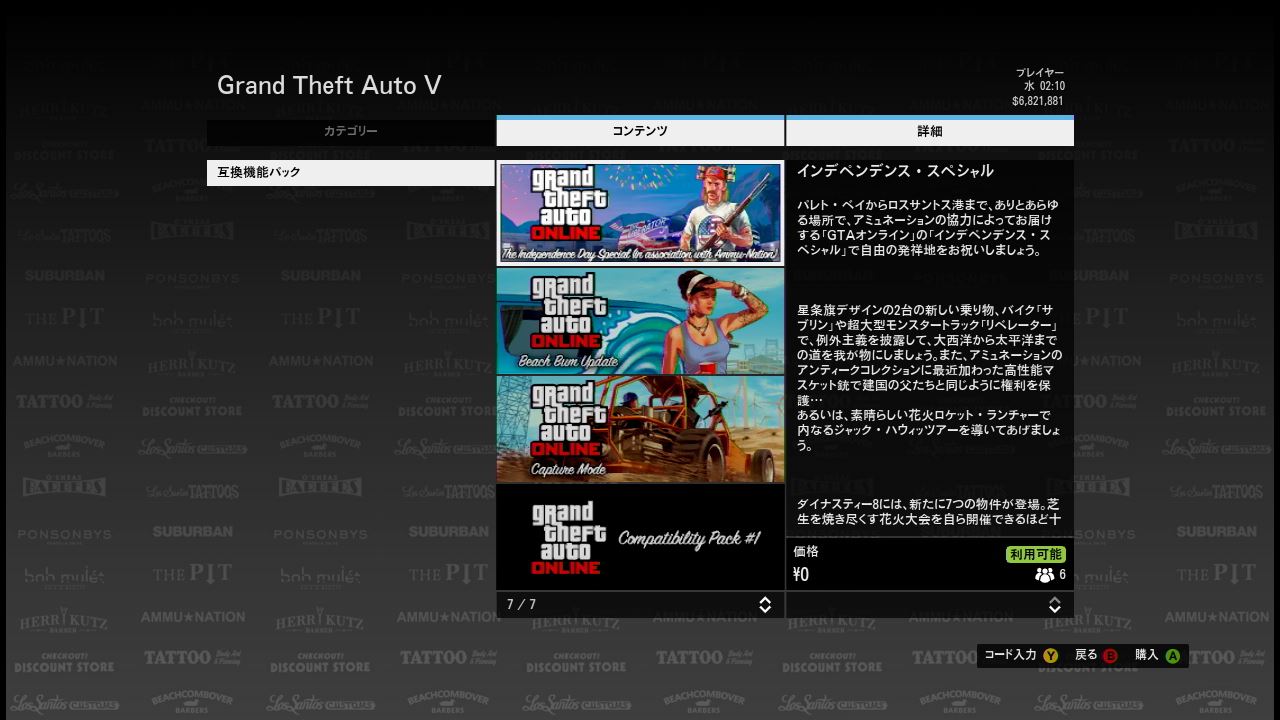Select the Beach Bum Update banner
This screenshot has width=1280, height=720.
click(x=640, y=321)
